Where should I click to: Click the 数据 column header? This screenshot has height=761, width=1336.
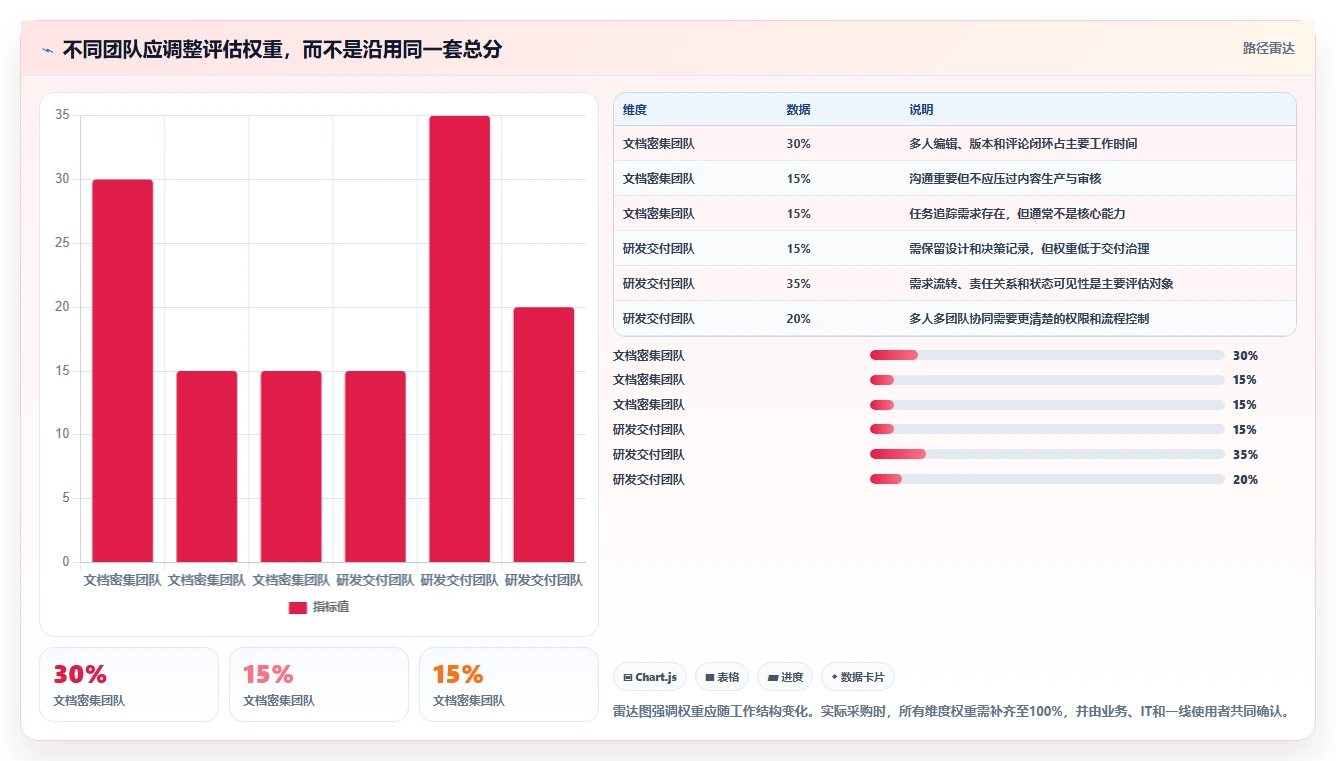point(798,110)
